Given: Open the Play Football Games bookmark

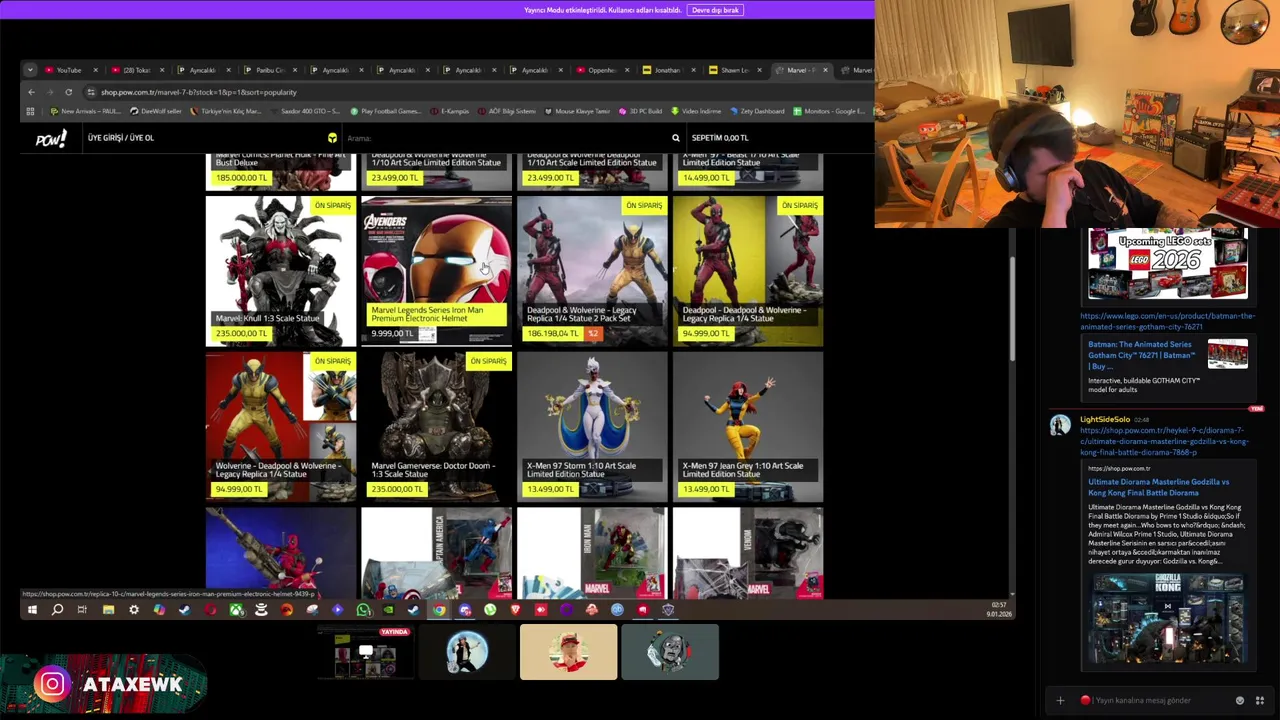Looking at the screenshot, I should click(386, 111).
